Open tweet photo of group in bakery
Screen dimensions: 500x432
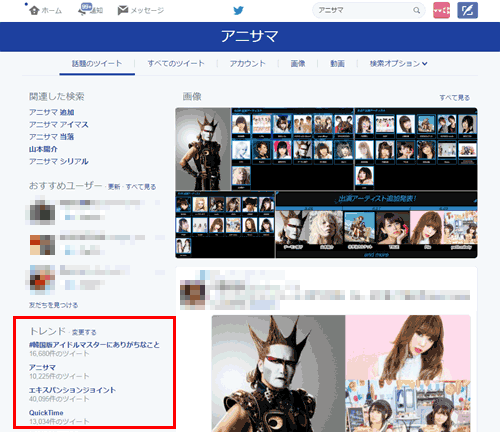(408, 406)
